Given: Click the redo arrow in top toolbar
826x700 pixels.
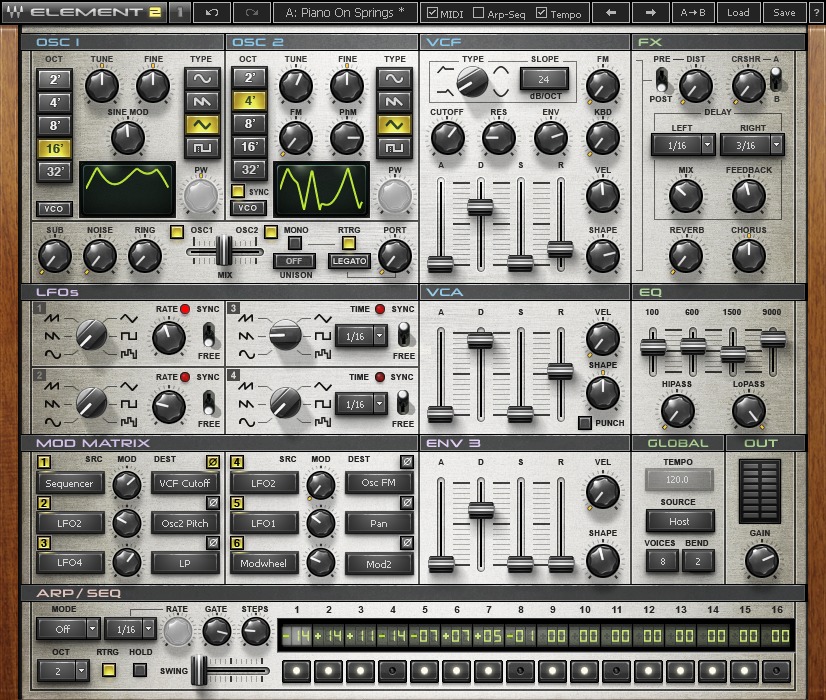Looking at the screenshot, I should (252, 13).
